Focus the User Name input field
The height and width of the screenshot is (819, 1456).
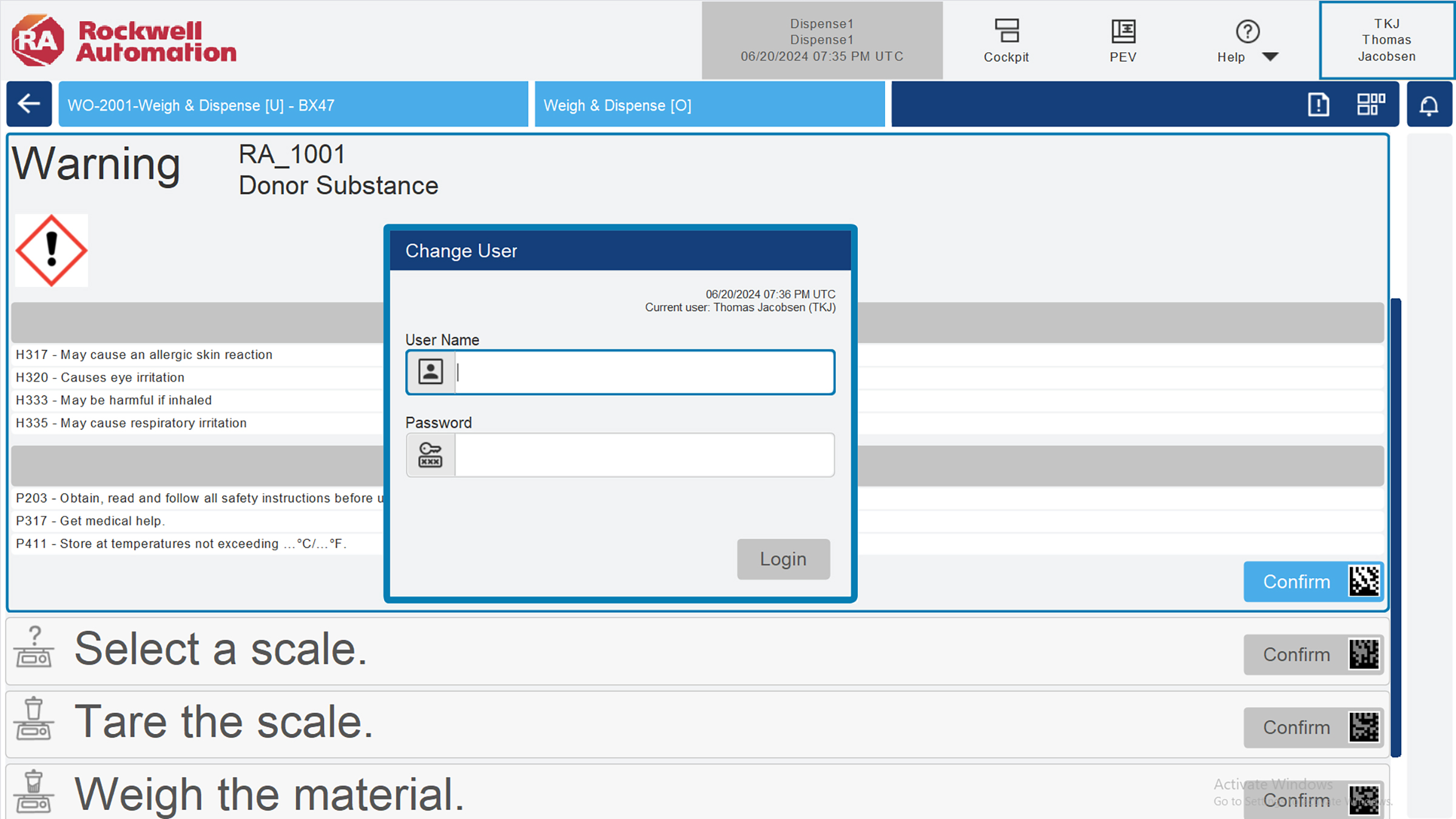point(644,372)
